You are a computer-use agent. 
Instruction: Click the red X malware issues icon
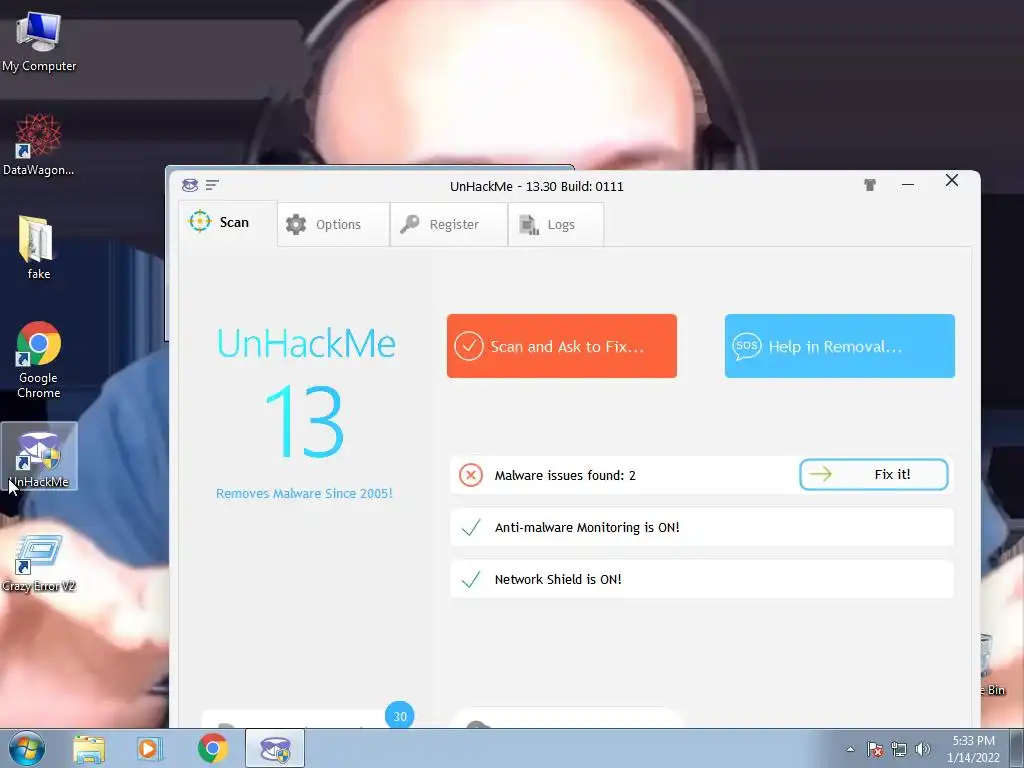(x=470, y=475)
